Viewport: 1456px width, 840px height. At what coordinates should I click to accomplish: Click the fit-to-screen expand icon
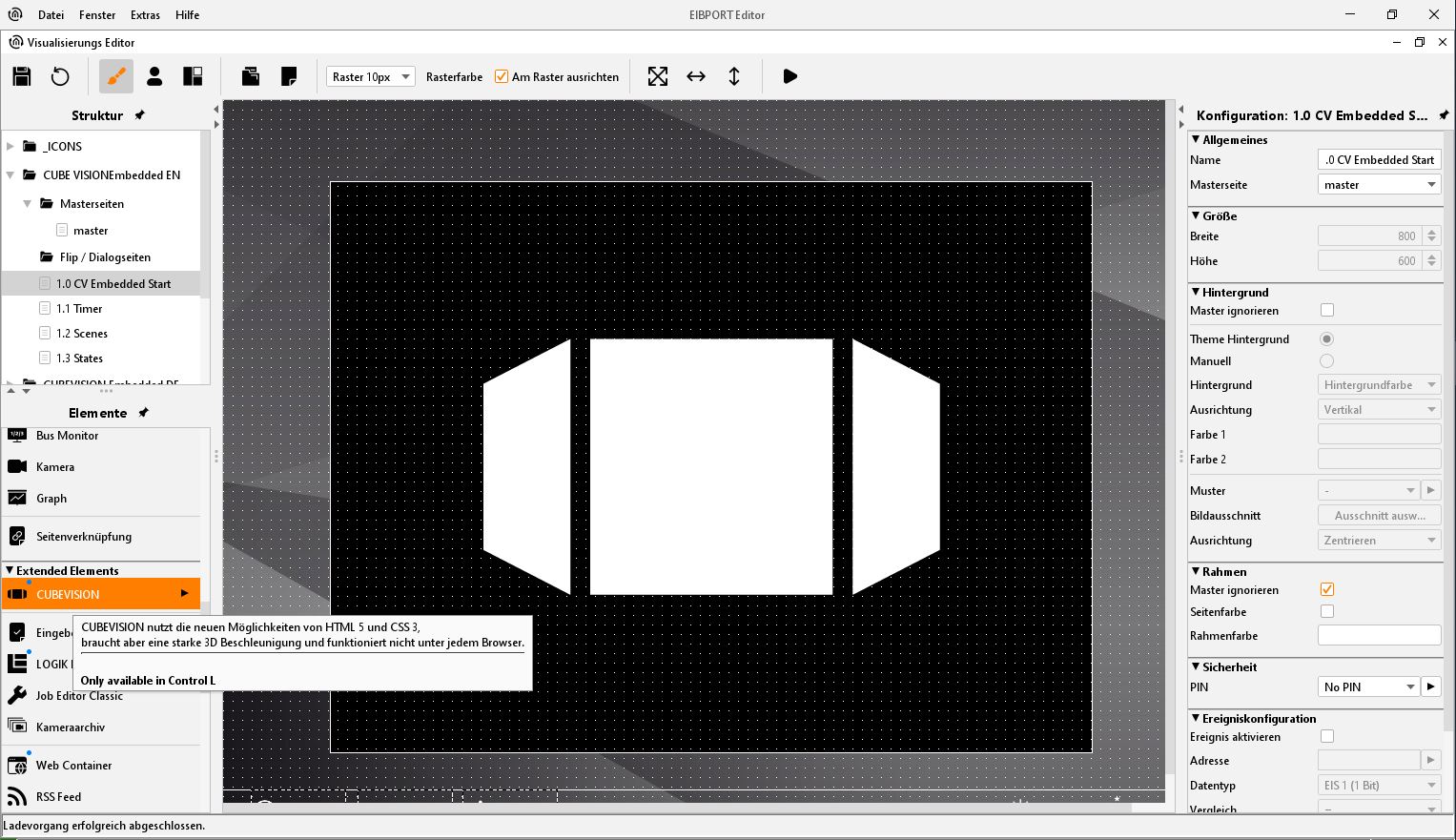[658, 76]
